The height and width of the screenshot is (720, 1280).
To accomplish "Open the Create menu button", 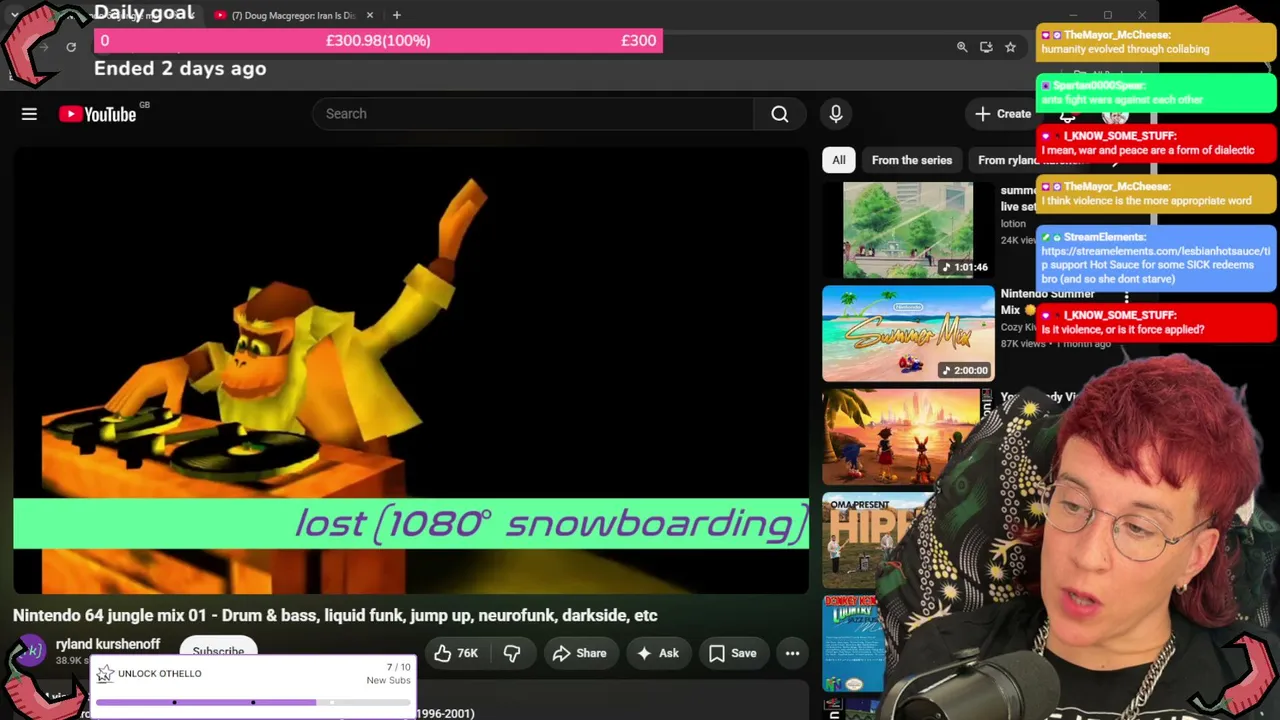I will (1003, 114).
